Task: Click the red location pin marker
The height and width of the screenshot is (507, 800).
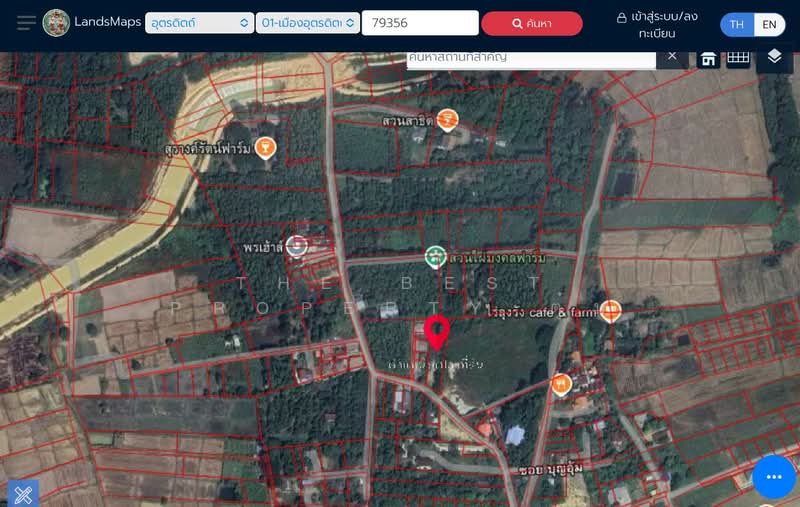Action: [x=436, y=332]
